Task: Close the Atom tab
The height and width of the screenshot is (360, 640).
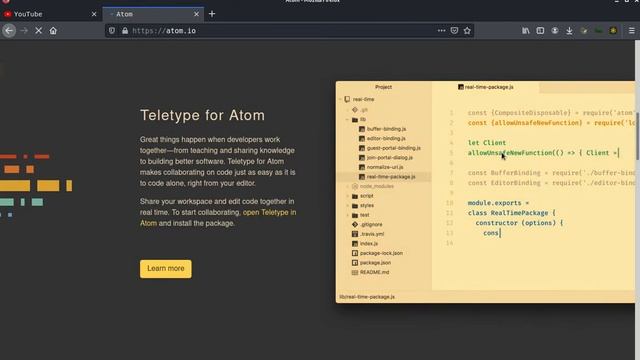Action: tap(196, 14)
